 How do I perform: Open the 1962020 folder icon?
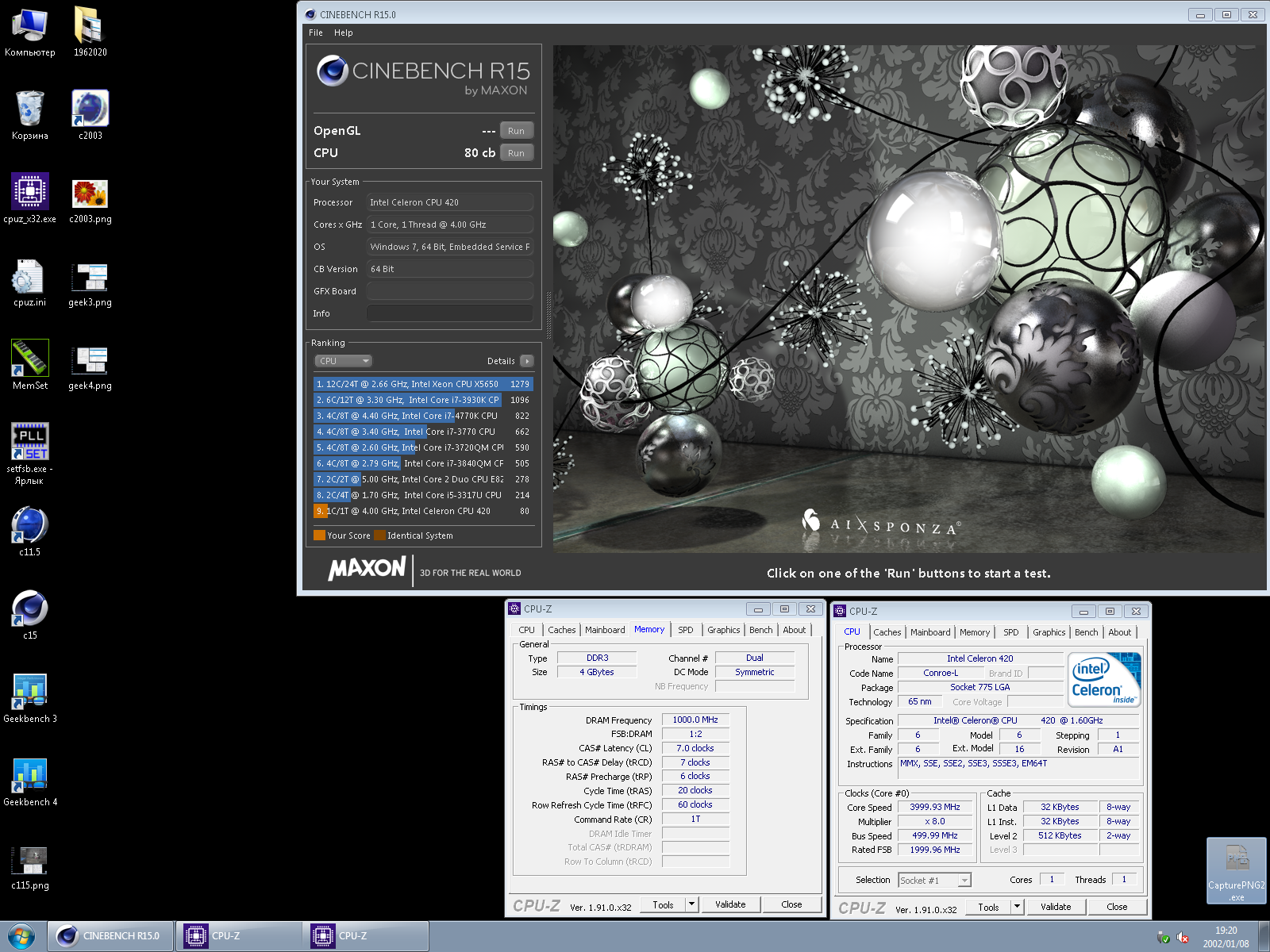click(x=90, y=32)
